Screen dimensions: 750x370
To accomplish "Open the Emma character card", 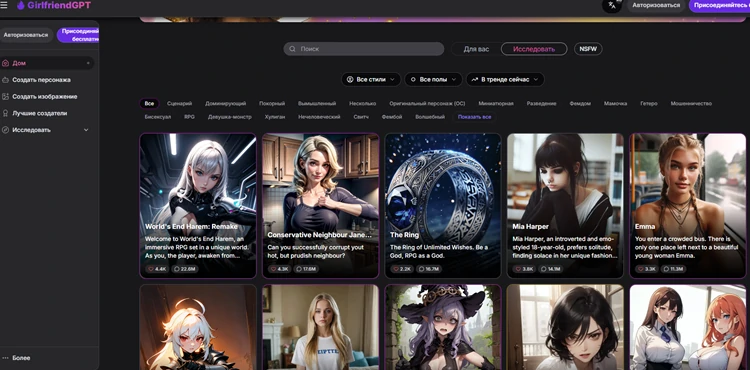I will (x=688, y=206).
